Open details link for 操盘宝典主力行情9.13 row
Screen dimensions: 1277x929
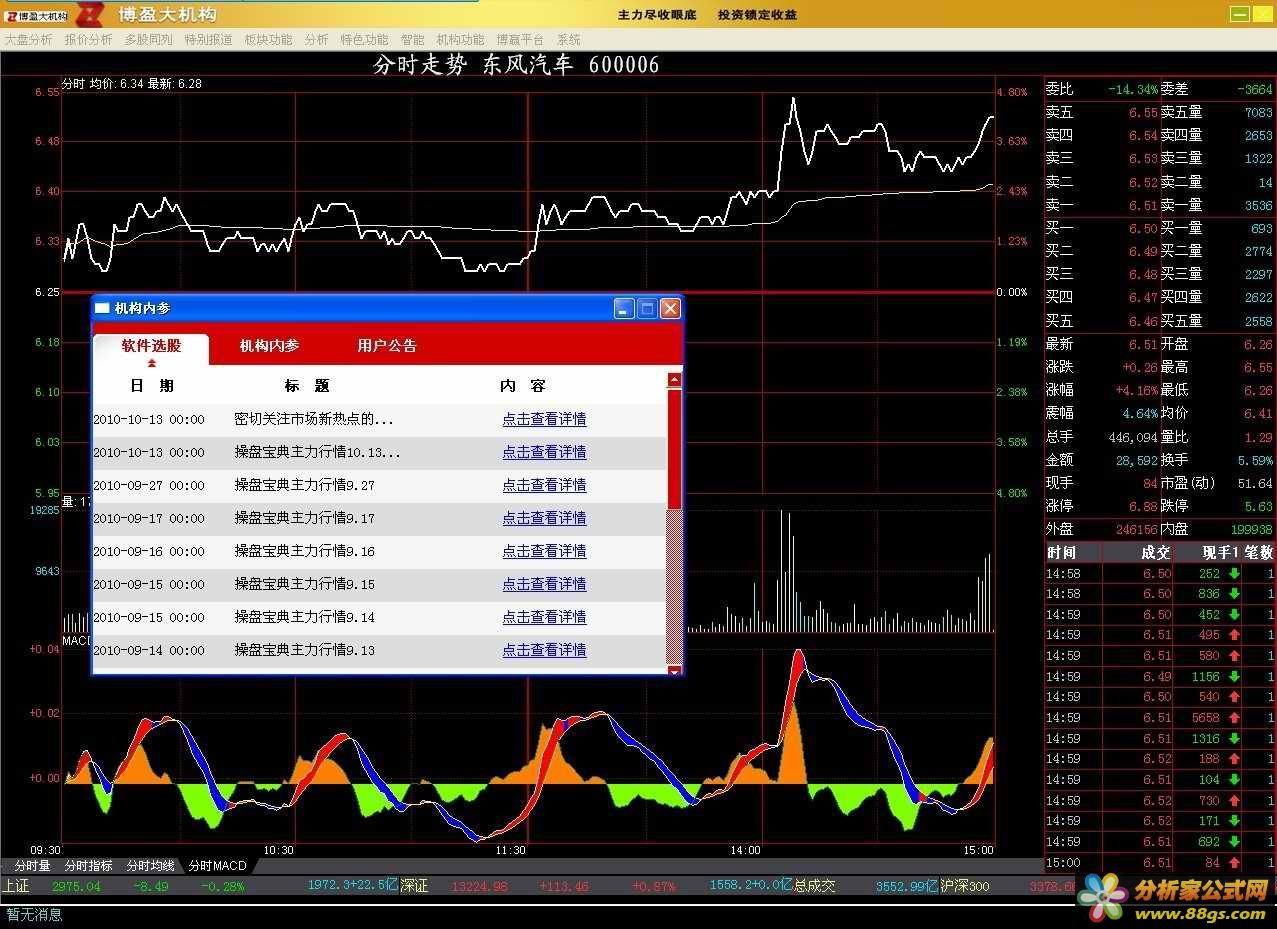544,651
